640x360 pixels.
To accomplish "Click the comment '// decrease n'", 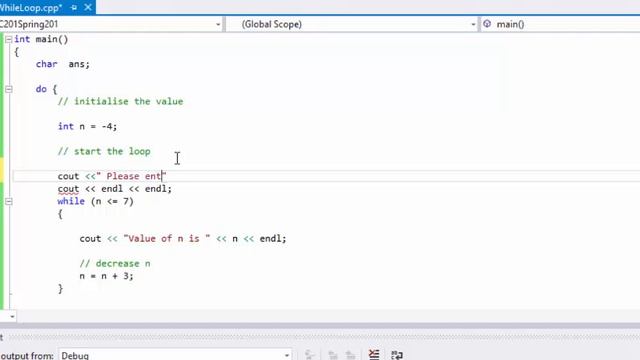I will click(x=115, y=264).
